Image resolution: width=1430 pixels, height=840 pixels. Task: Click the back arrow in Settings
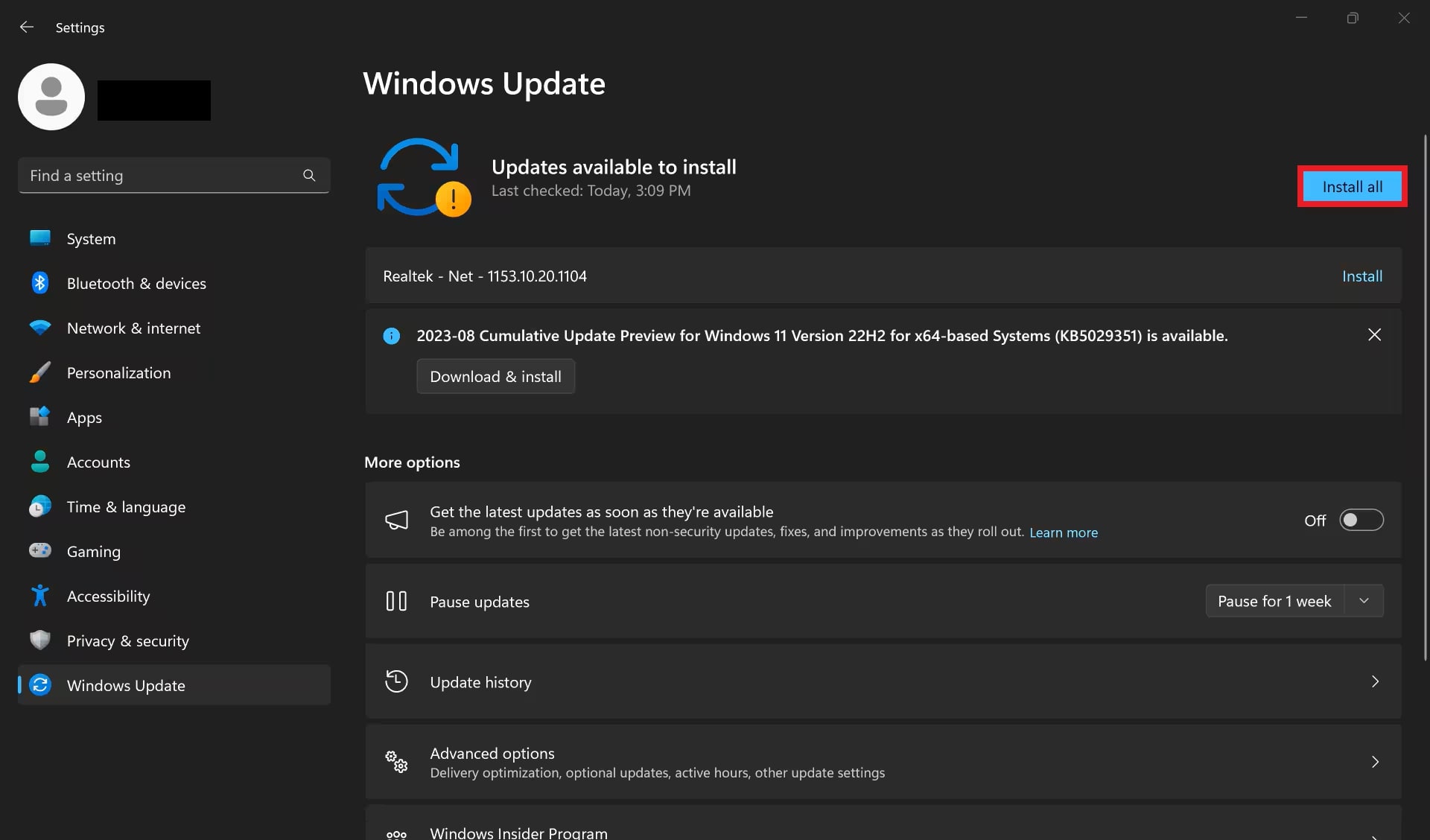pyautogui.click(x=27, y=28)
